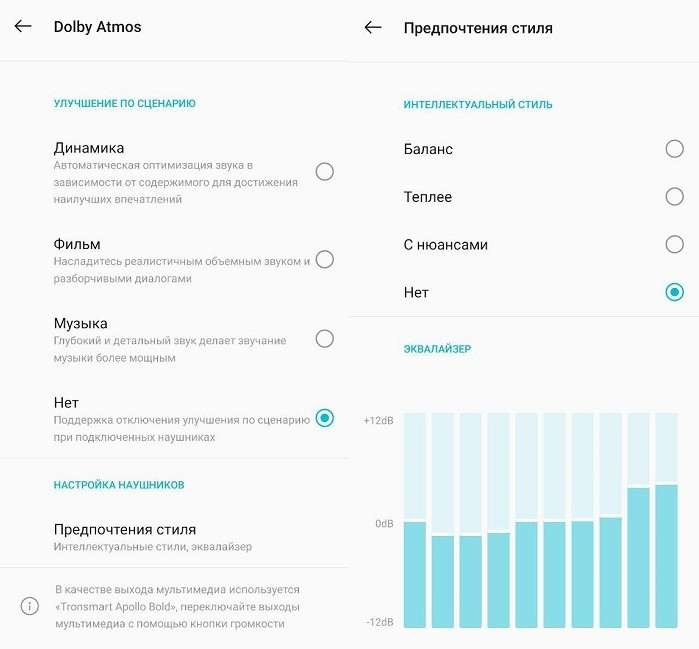This screenshot has width=699, height=649.
Task: Tap the Музыка option description text
Action: [x=170, y=349]
